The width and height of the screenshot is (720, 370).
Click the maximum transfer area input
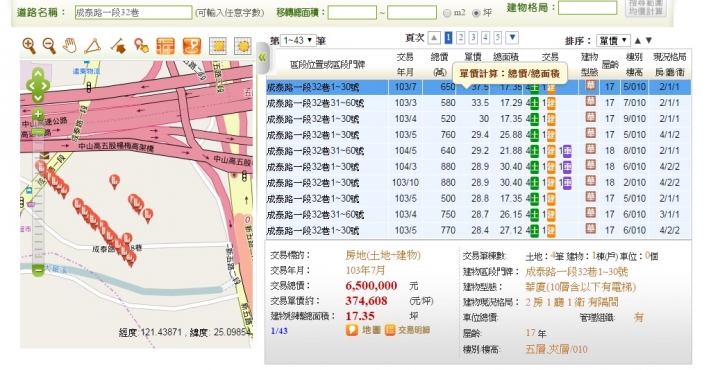point(412,12)
